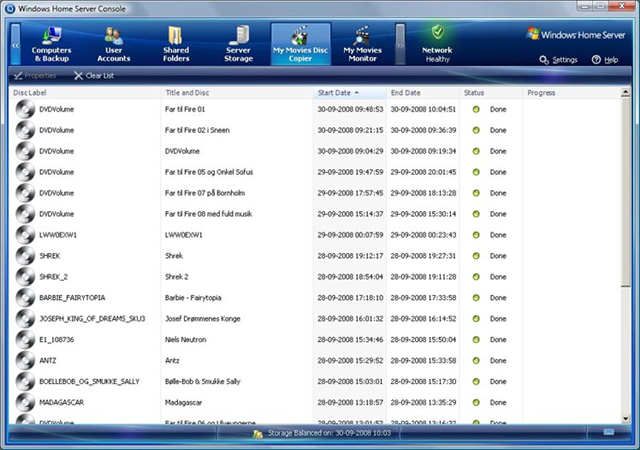Show previous tabs with left chevron

point(15,45)
